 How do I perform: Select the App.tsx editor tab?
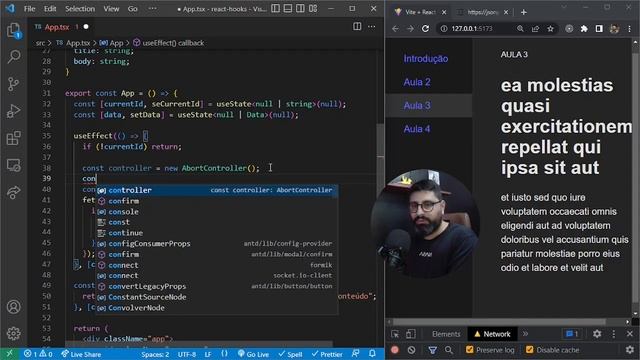[57, 27]
